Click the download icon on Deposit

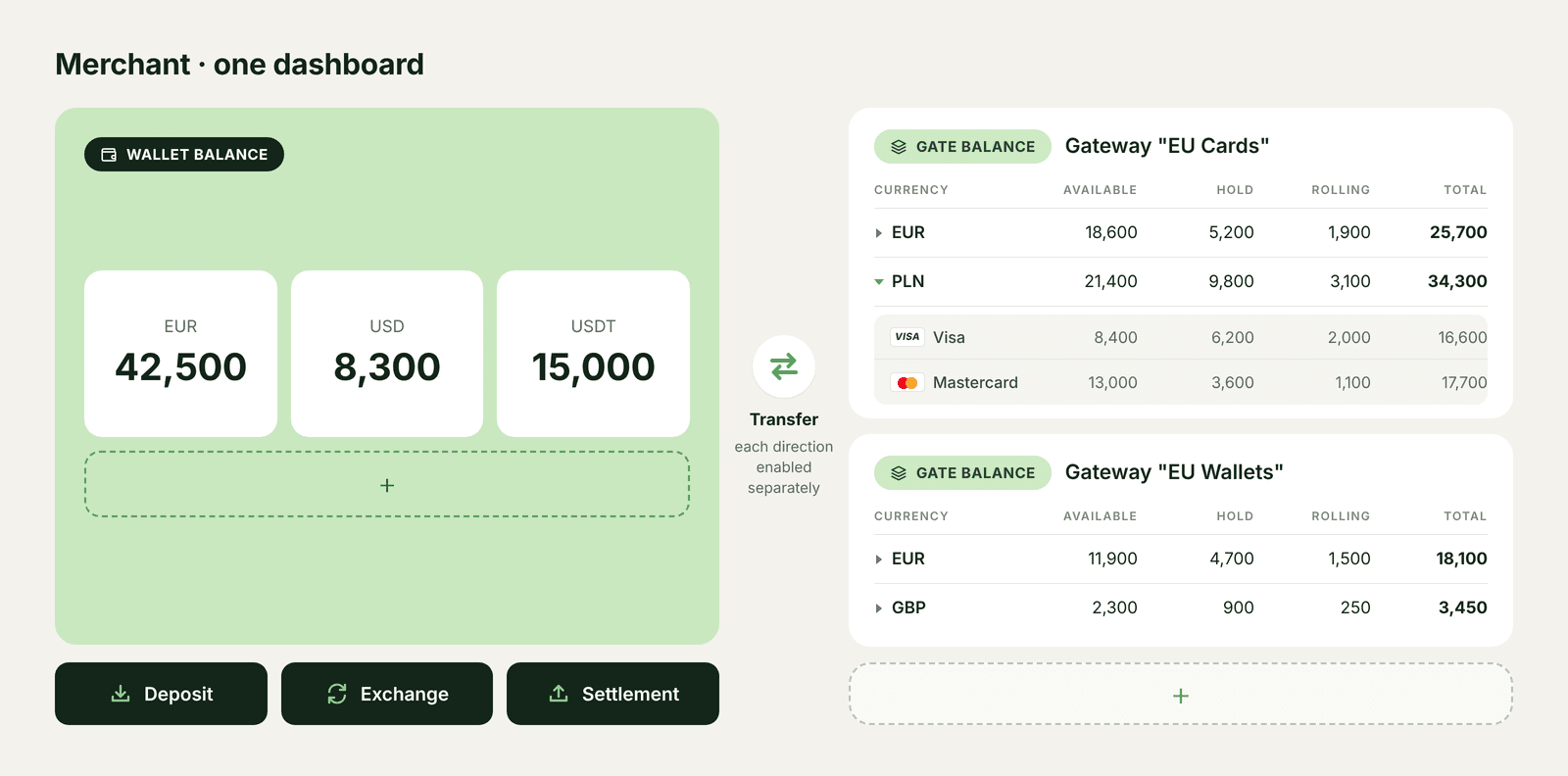click(121, 694)
